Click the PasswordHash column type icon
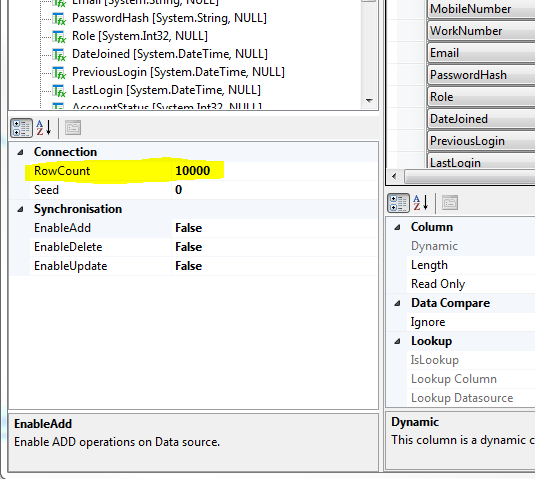This screenshot has width=535, height=479. tap(59, 18)
